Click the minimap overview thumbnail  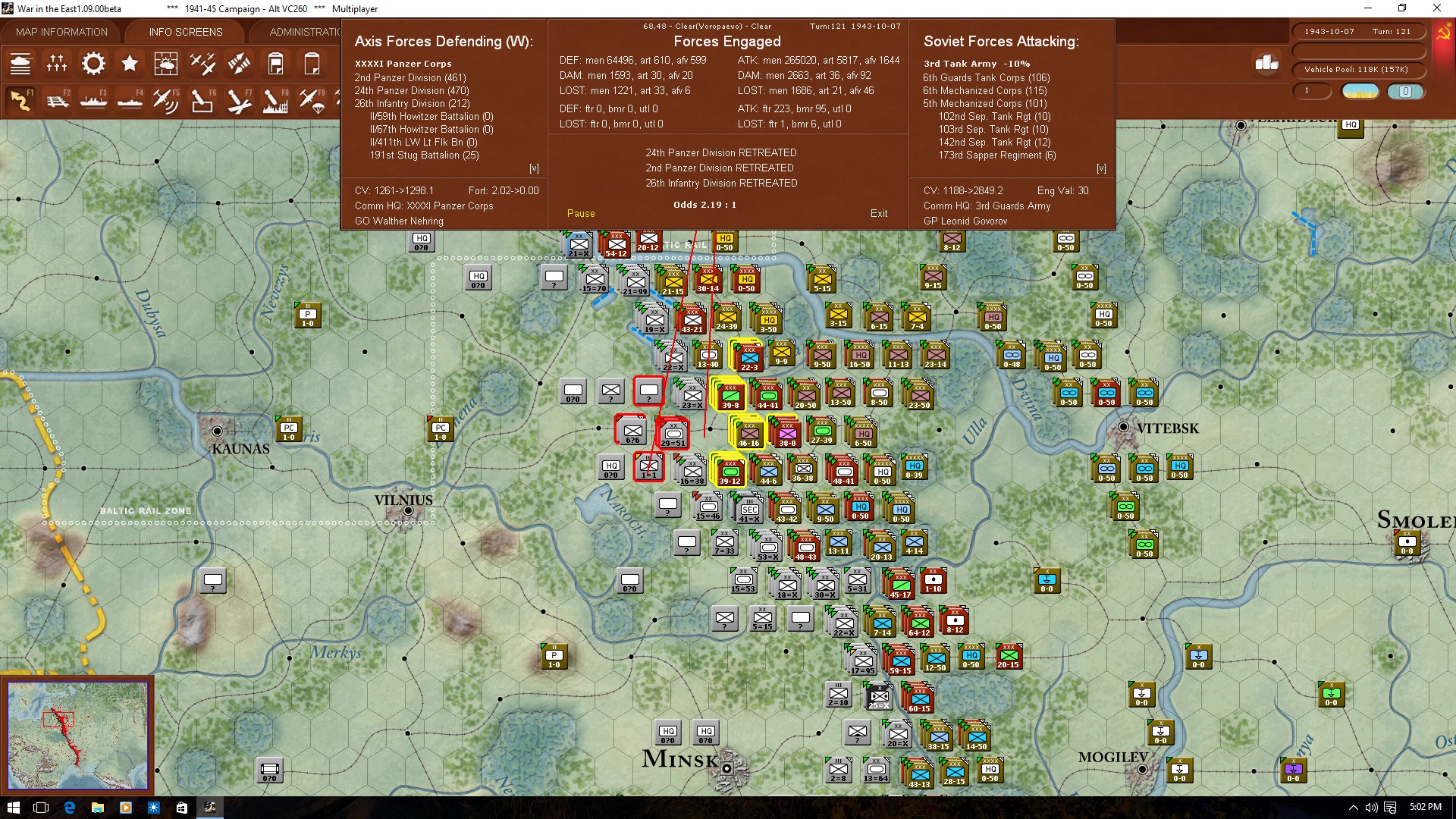click(x=77, y=735)
